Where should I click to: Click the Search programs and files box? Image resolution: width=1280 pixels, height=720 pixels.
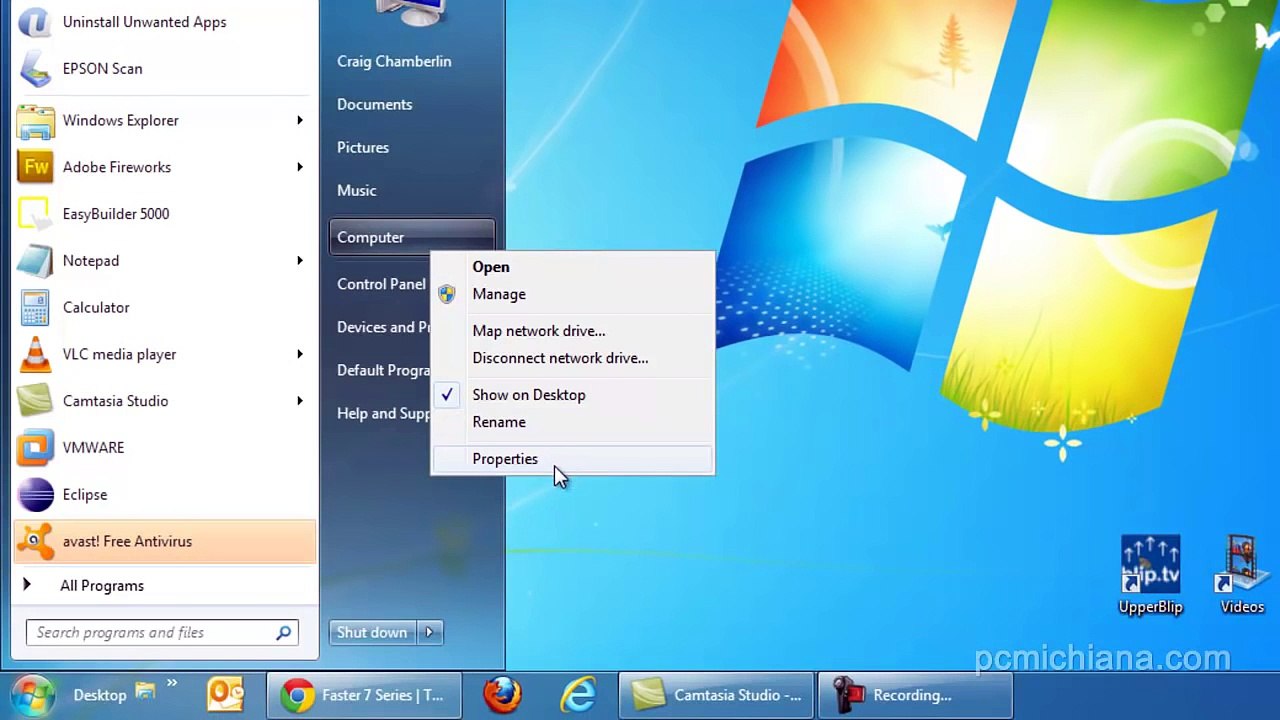(x=162, y=632)
